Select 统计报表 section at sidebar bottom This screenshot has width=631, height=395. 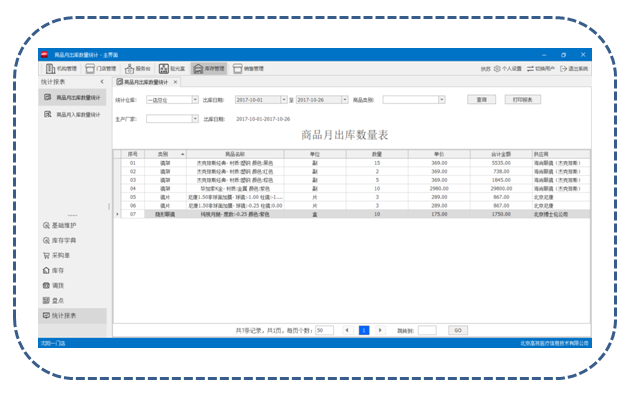click(x=72, y=316)
